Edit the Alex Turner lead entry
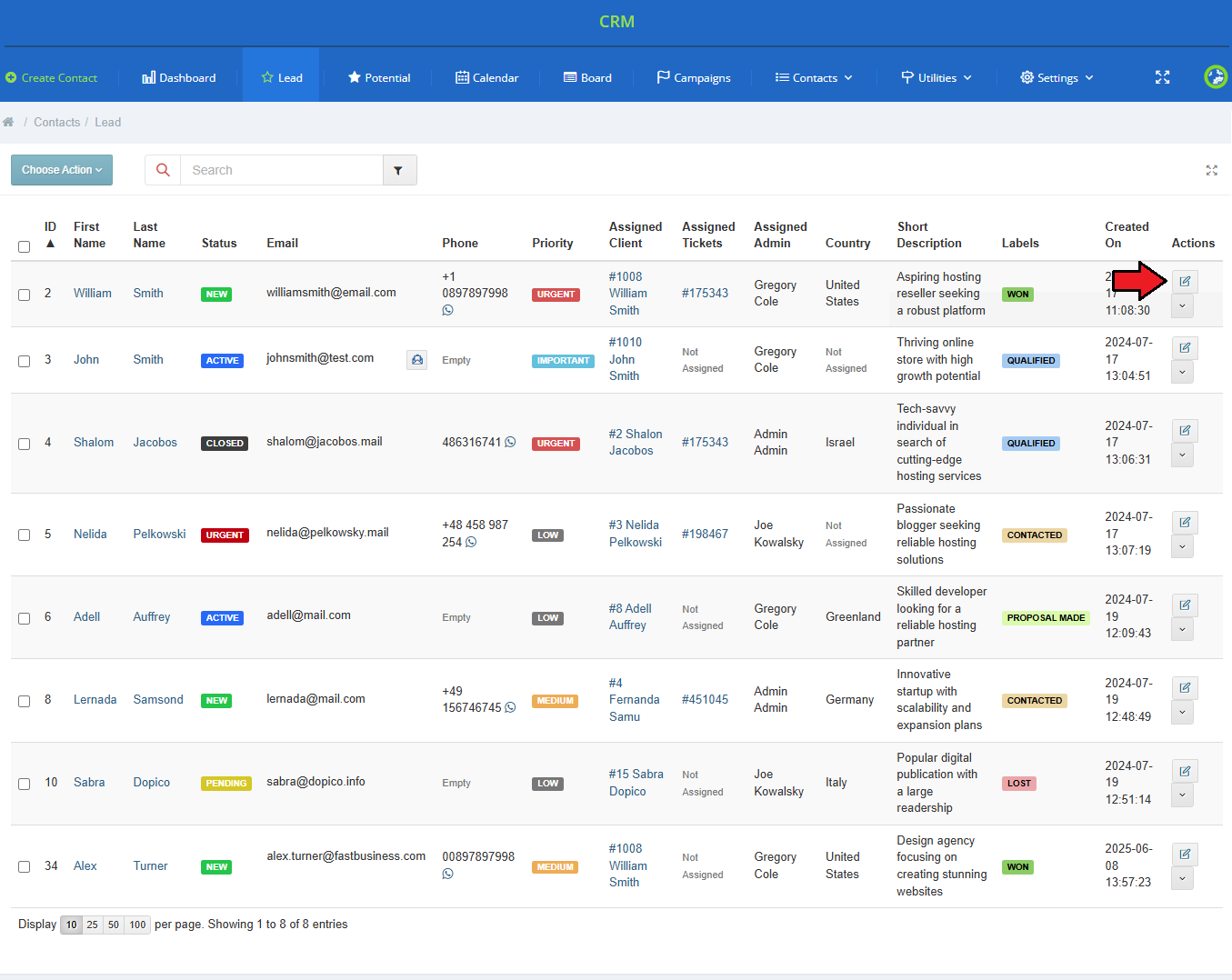Image resolution: width=1232 pixels, height=980 pixels. [1185, 855]
